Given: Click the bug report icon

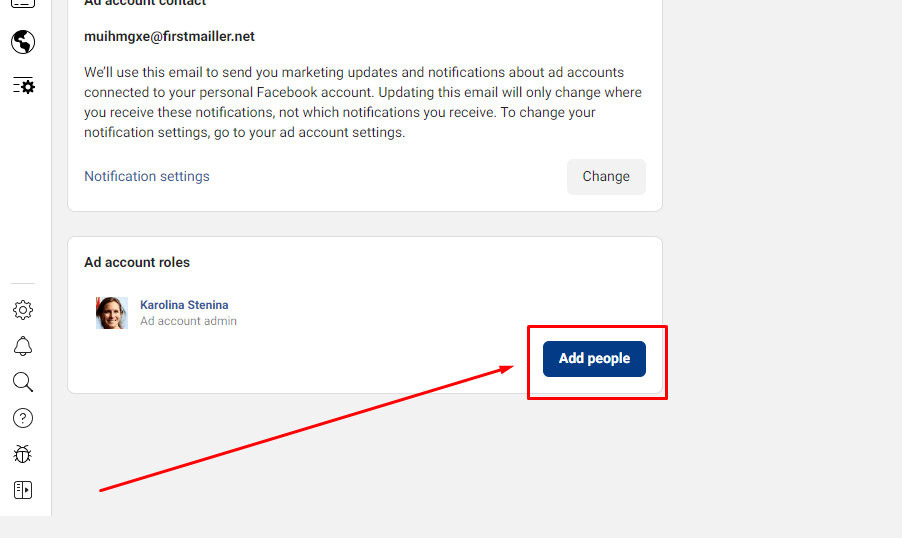Looking at the screenshot, I should 23,454.
